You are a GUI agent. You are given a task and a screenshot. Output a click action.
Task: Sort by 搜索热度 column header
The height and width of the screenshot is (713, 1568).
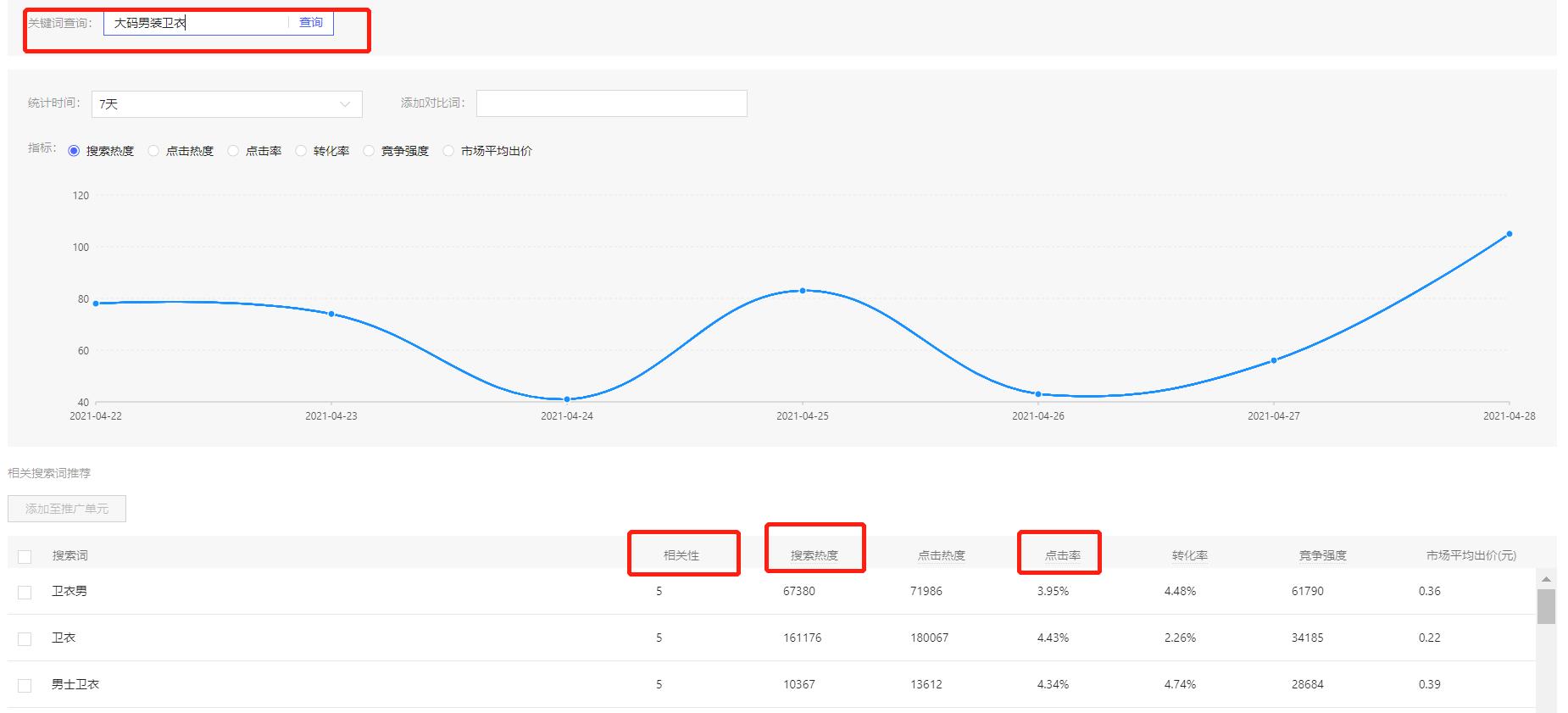814,555
